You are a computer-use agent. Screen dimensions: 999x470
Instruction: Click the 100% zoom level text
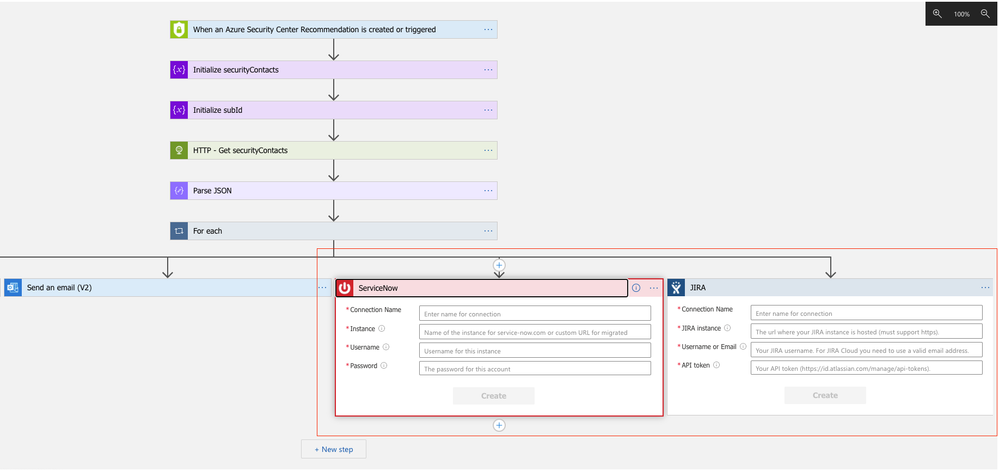point(961,14)
